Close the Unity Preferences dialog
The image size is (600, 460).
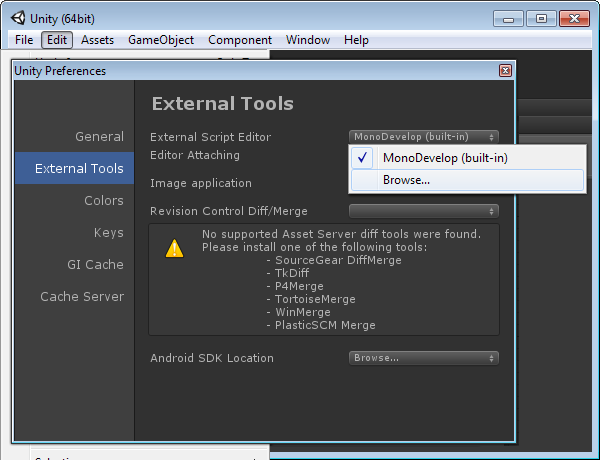click(505, 70)
